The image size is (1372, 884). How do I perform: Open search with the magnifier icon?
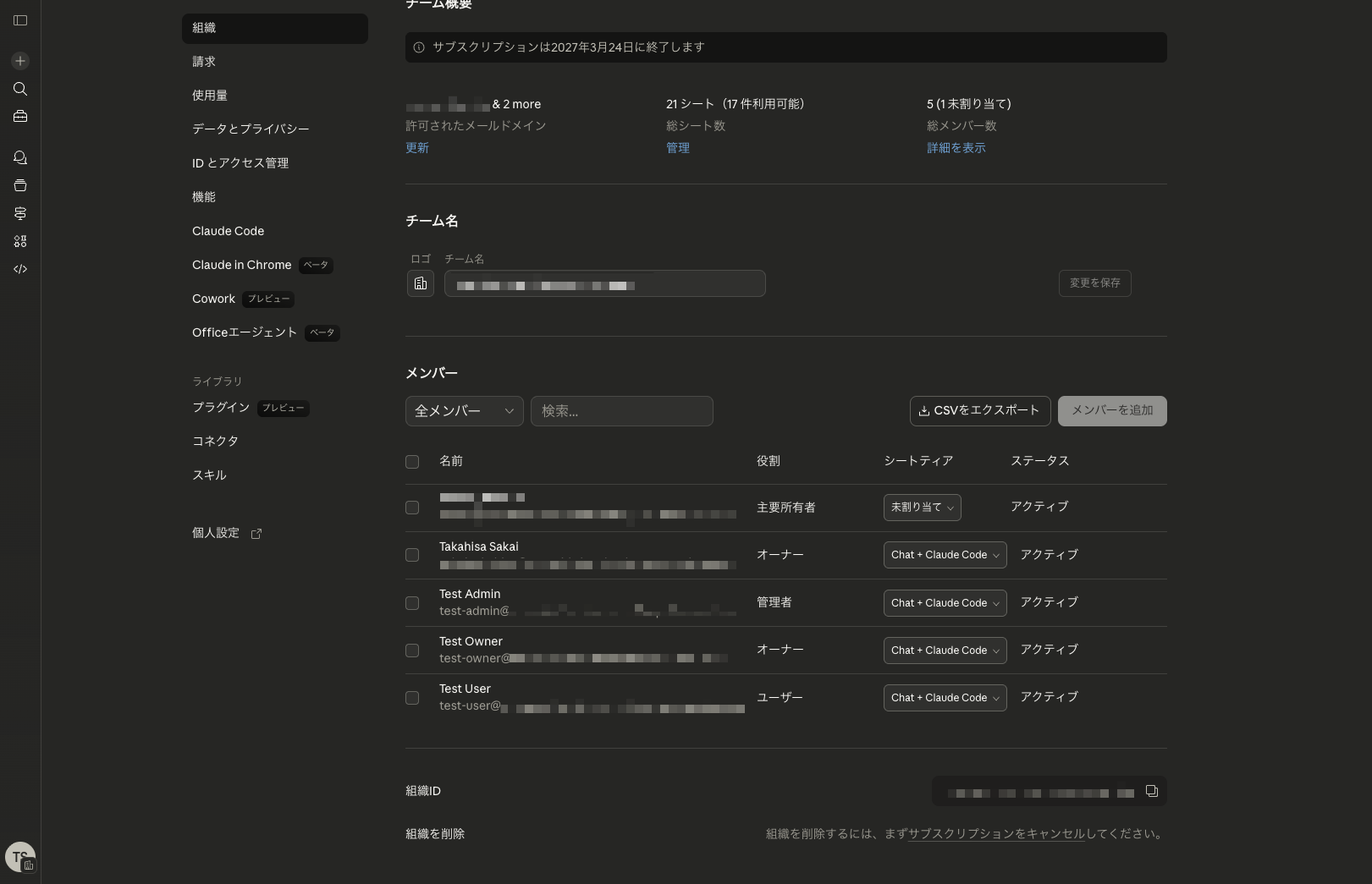tap(20, 89)
